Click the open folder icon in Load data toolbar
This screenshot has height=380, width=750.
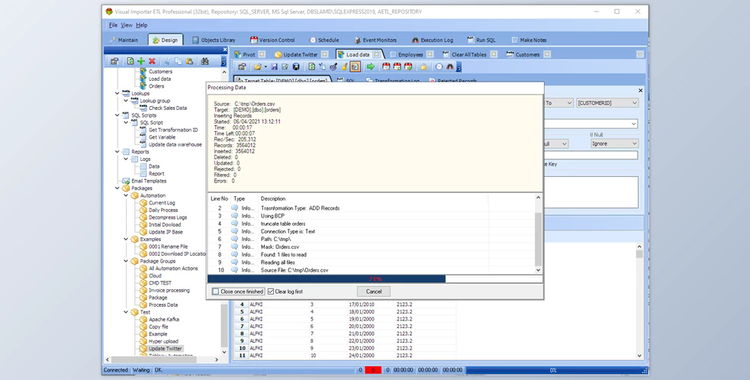257,67
